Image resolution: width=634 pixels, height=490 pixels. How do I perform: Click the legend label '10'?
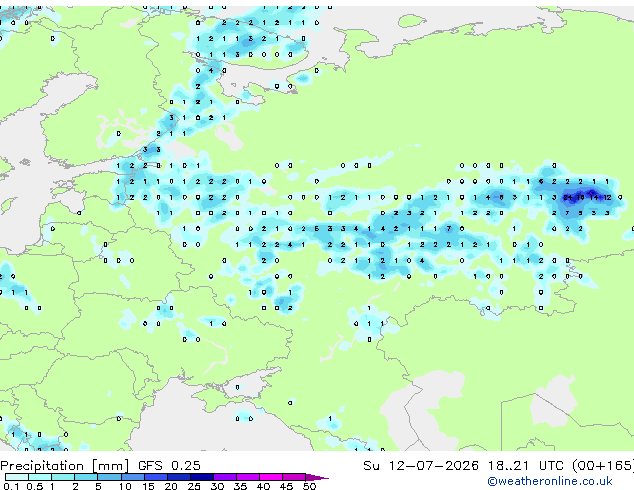(125, 486)
